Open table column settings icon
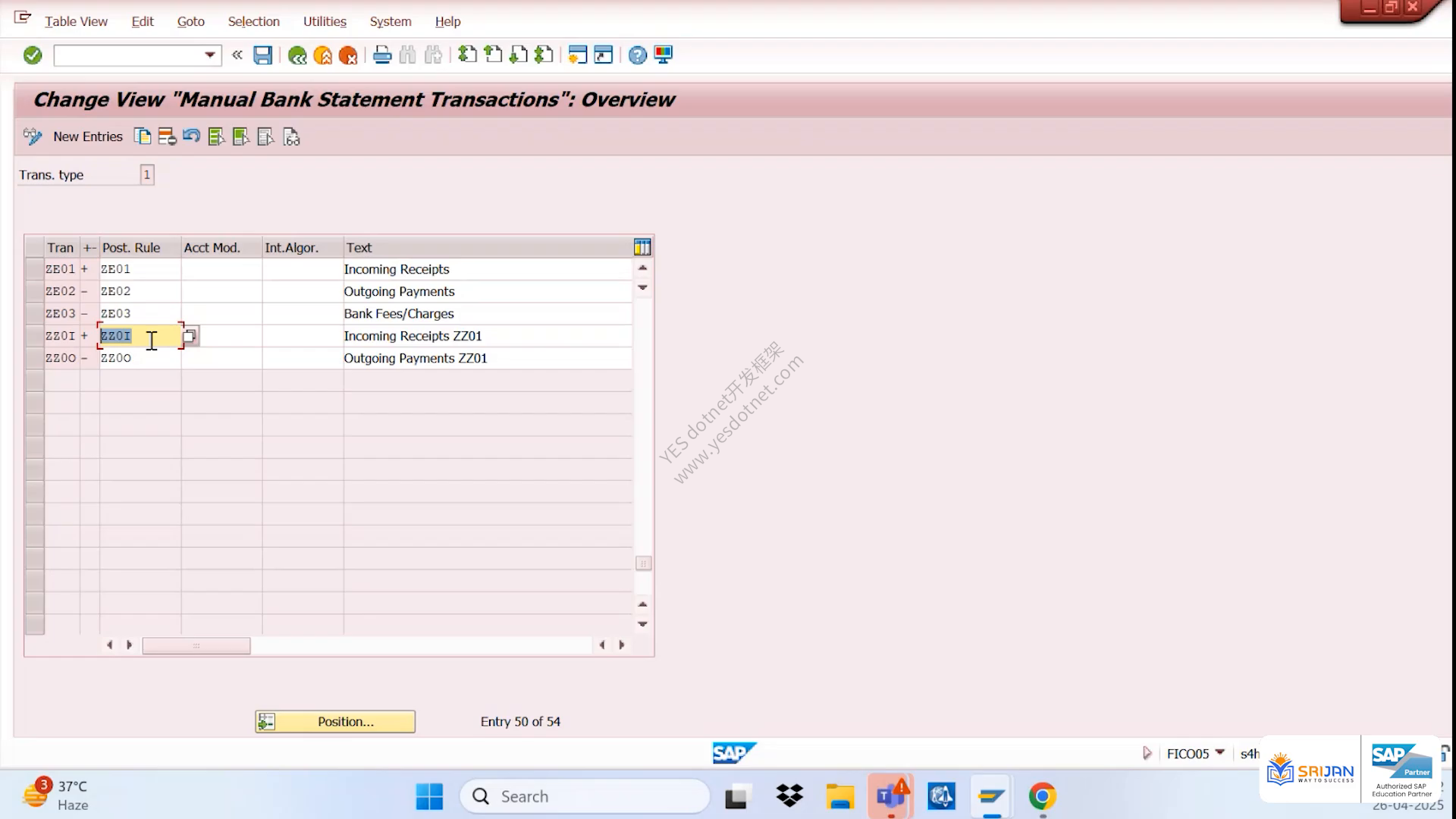 coord(642,247)
